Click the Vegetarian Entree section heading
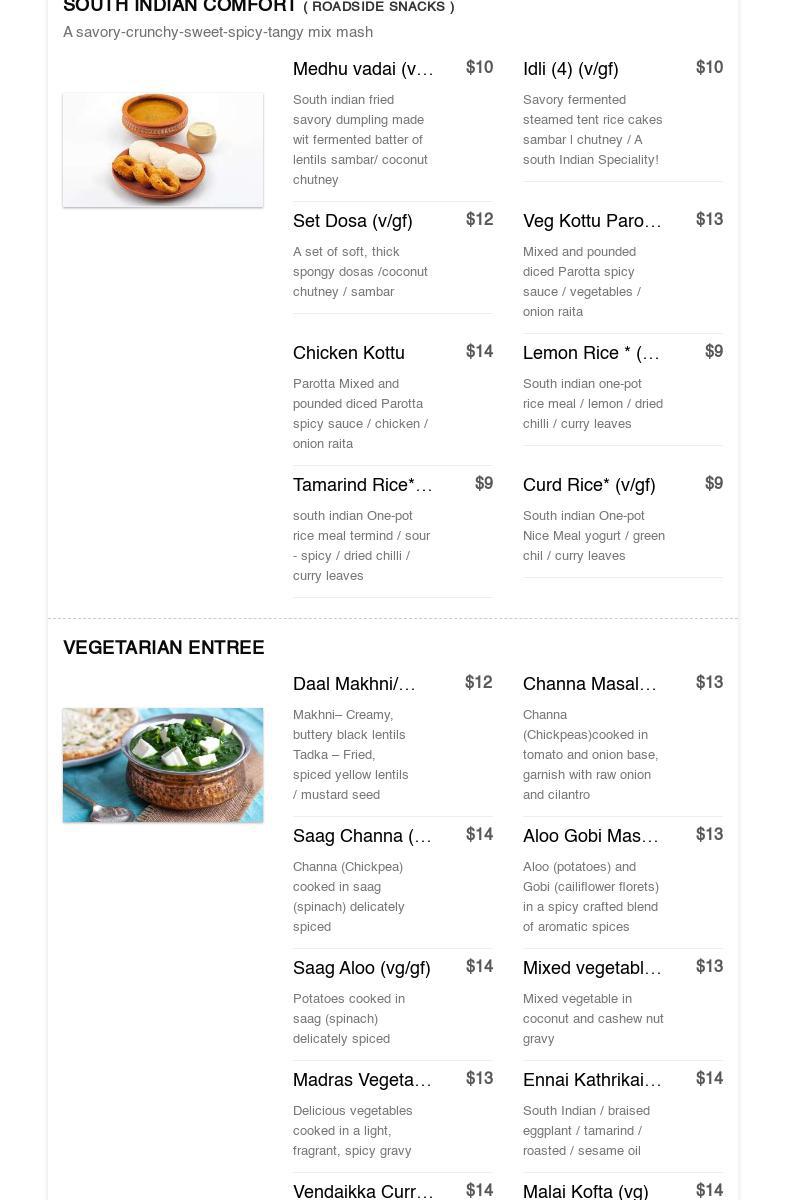Screen dimensions: 785x1200 pos(164,648)
